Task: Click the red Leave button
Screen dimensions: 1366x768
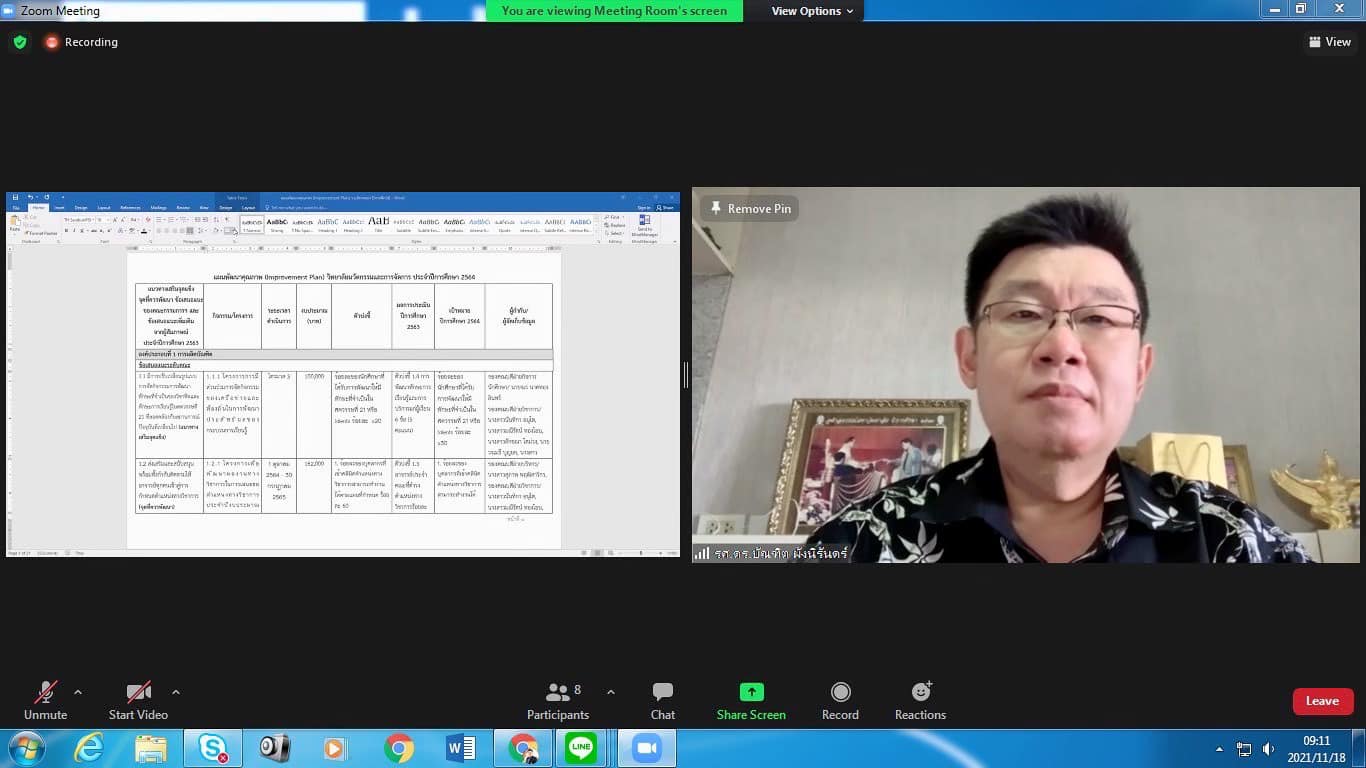Action: pos(1322,701)
